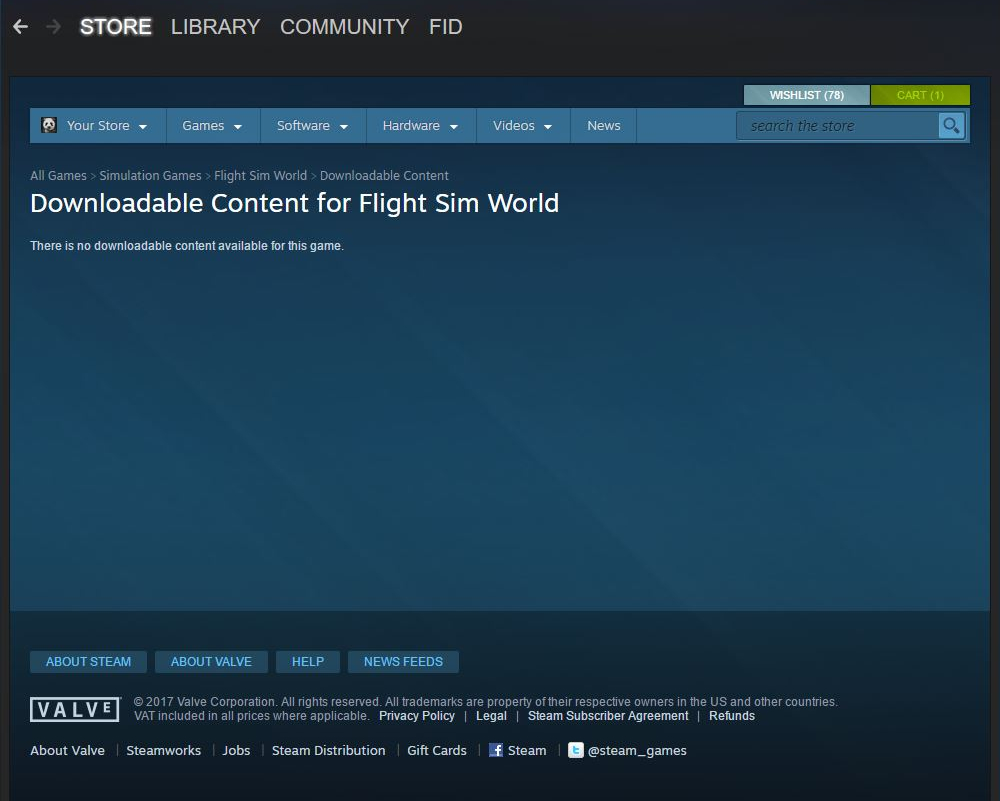Go to the COMMUNITY tab
The image size is (1000, 801).
(344, 27)
